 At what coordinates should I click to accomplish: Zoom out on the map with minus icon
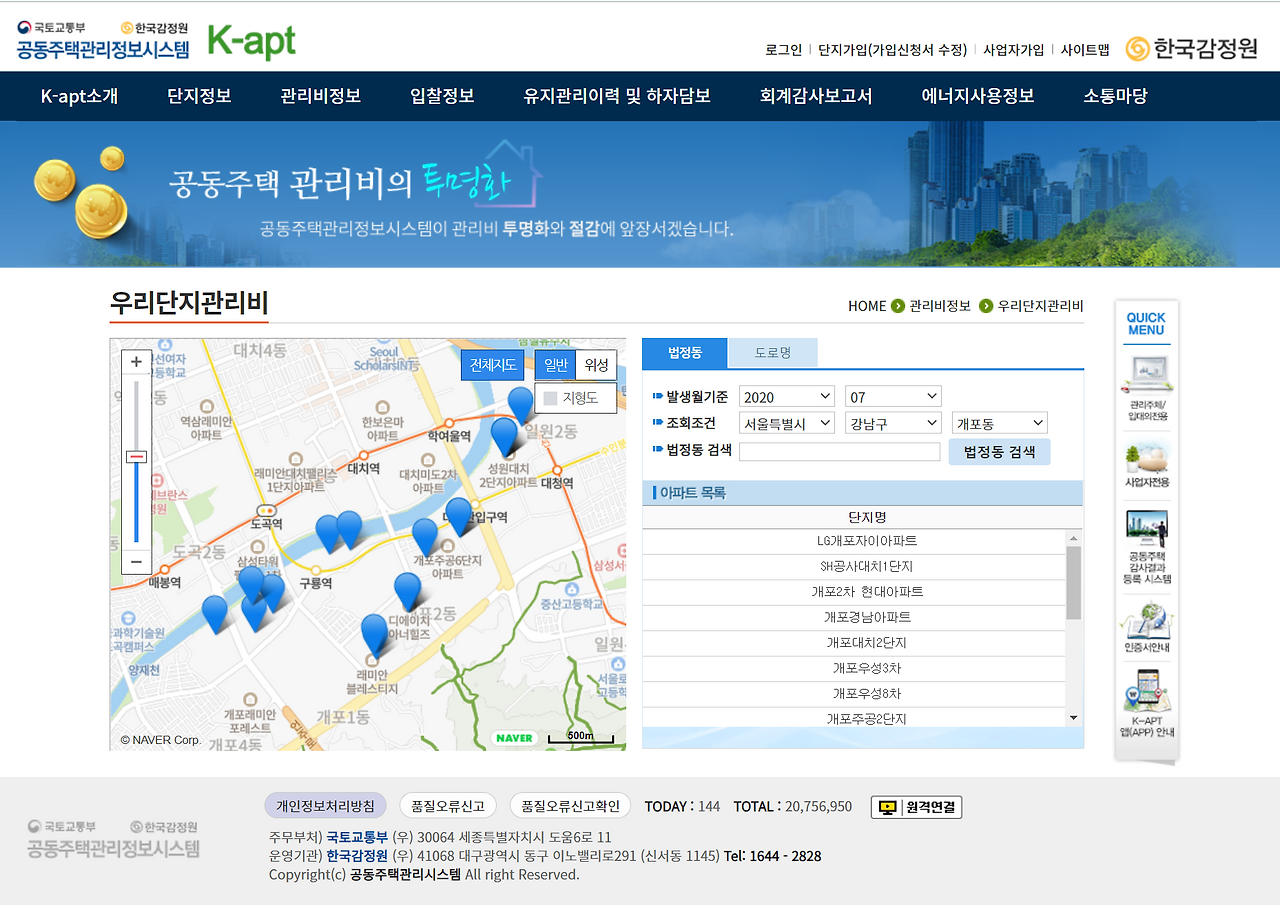tap(136, 562)
